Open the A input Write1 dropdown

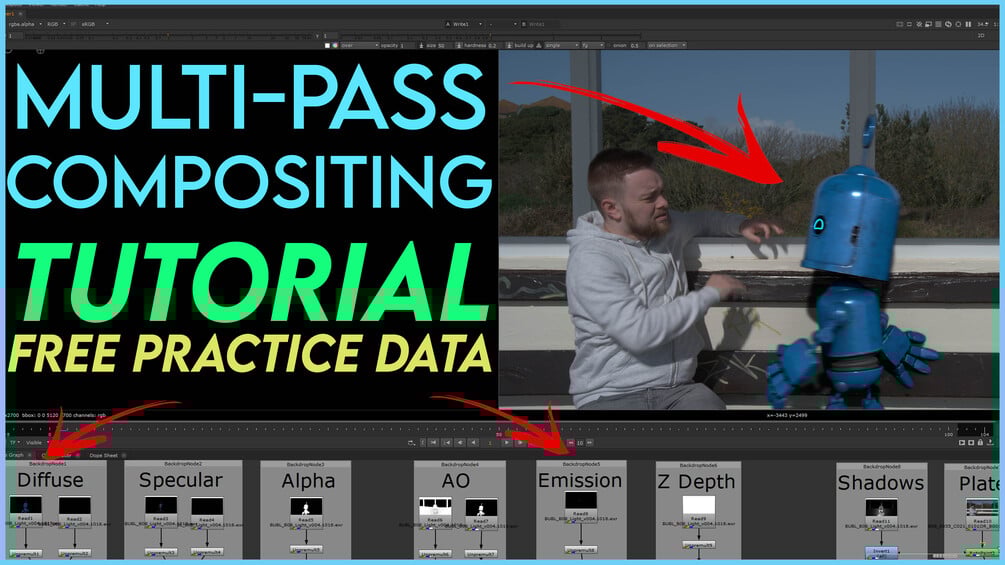464,24
